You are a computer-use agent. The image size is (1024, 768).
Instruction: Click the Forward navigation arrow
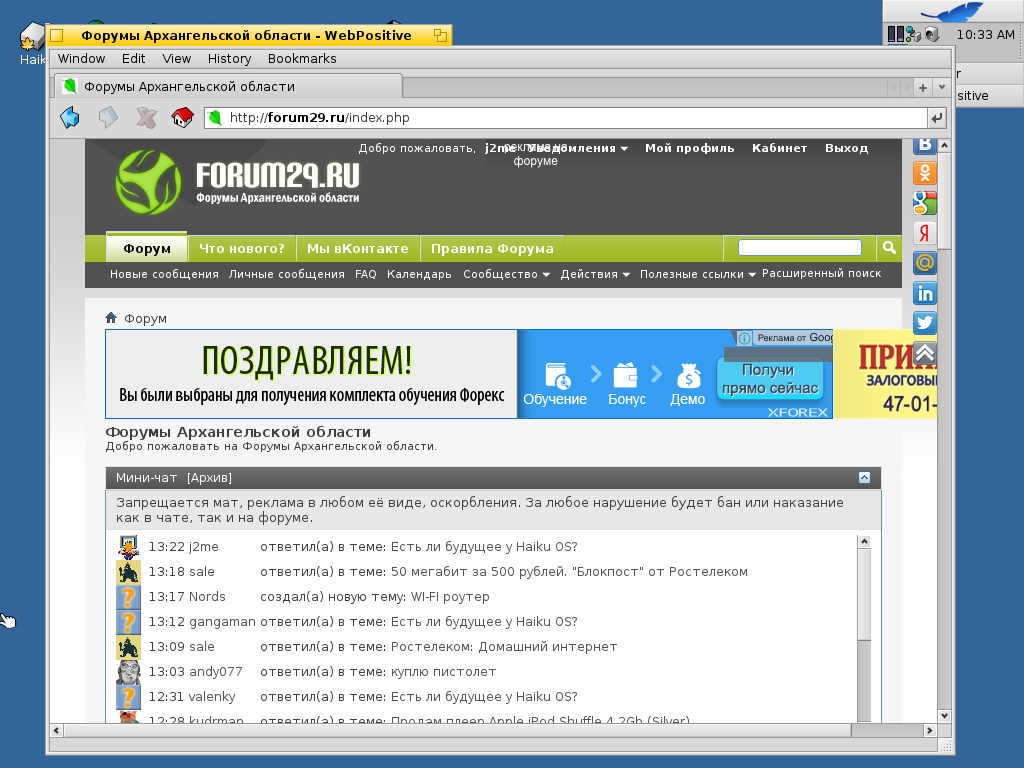coord(108,118)
